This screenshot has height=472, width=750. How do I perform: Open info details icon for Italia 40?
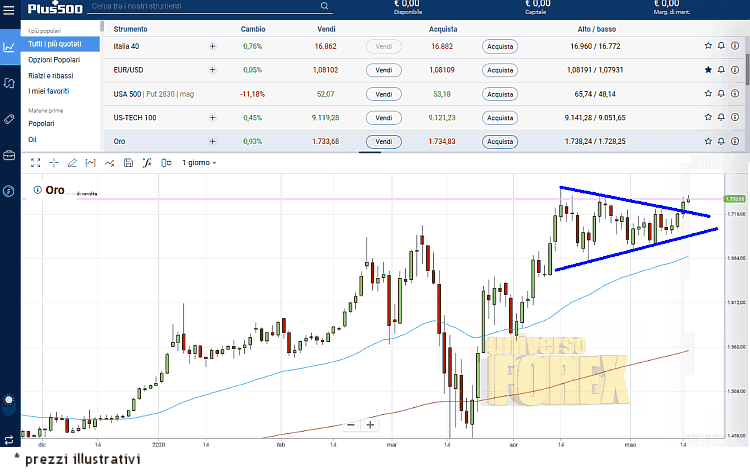tap(735, 46)
